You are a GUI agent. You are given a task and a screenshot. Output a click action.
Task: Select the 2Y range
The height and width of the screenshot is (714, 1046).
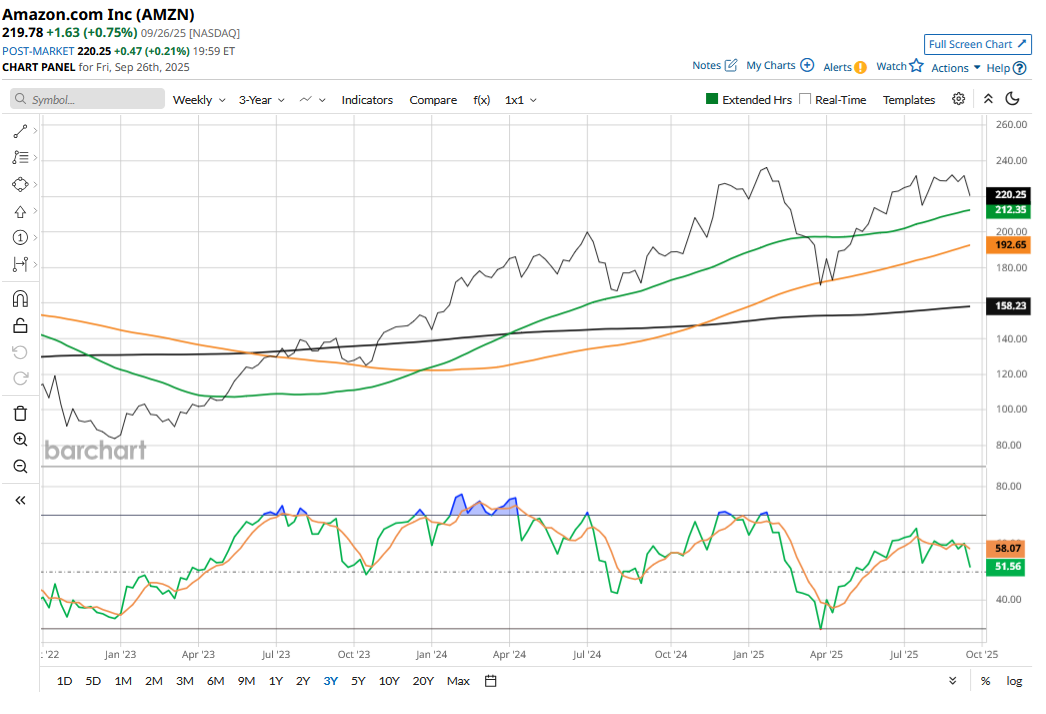click(x=303, y=681)
